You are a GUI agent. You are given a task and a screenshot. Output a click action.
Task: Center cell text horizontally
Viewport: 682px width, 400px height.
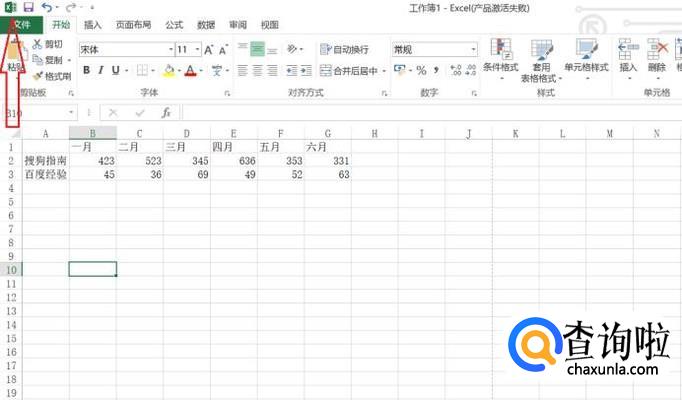tap(257, 70)
